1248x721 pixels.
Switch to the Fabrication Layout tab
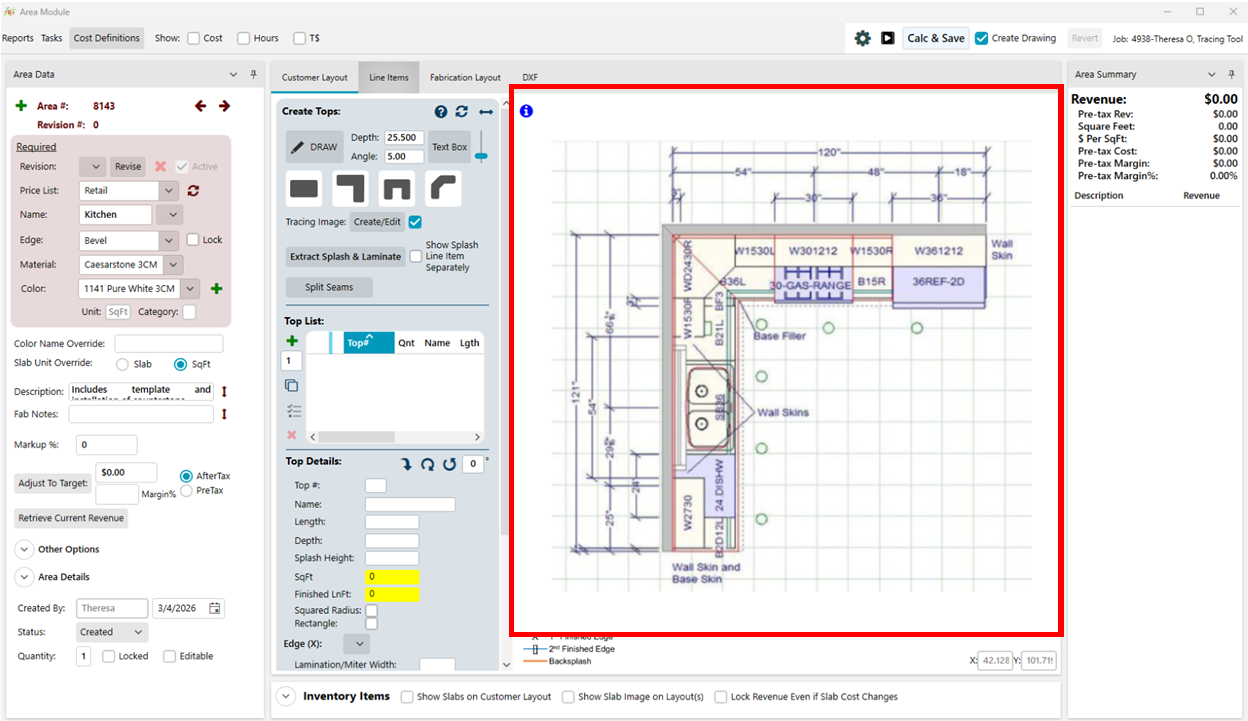465,78
